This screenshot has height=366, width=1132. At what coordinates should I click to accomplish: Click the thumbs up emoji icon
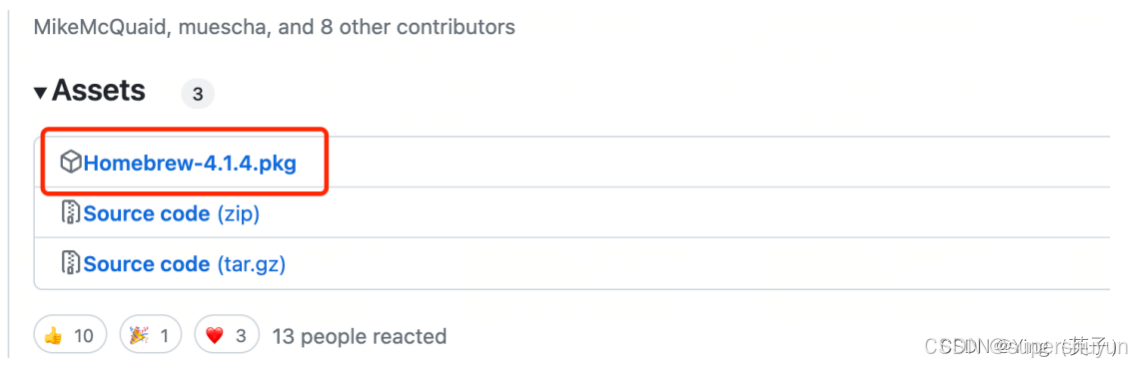coord(53,336)
